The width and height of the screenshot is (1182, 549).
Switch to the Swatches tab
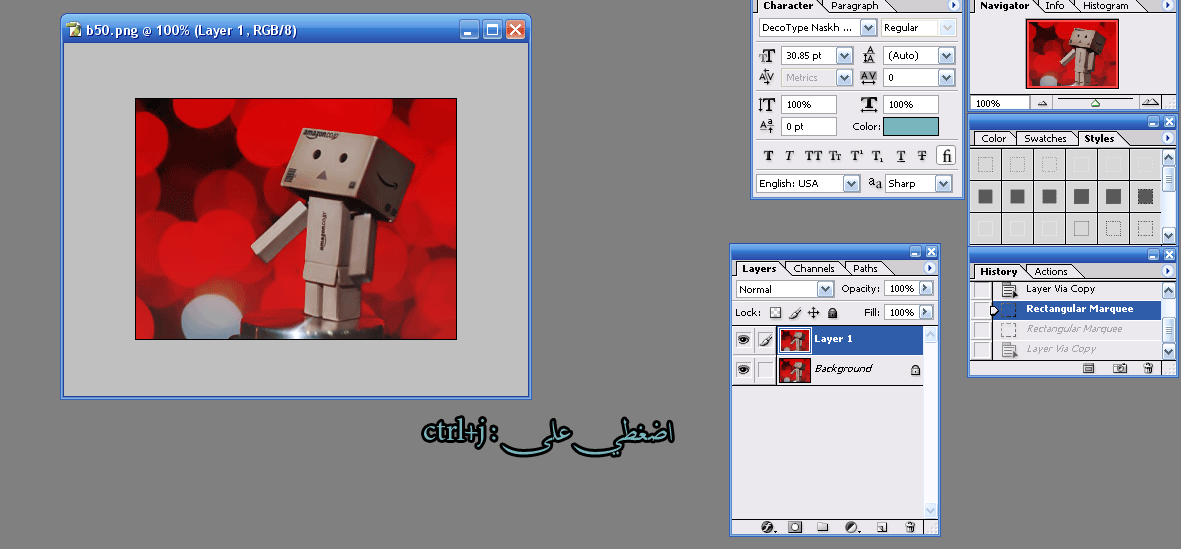click(1045, 139)
